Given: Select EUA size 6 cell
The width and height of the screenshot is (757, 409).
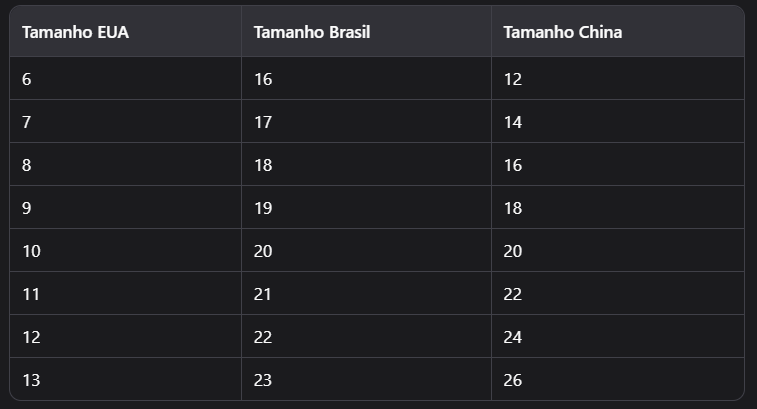Looking at the screenshot, I should coord(27,79).
